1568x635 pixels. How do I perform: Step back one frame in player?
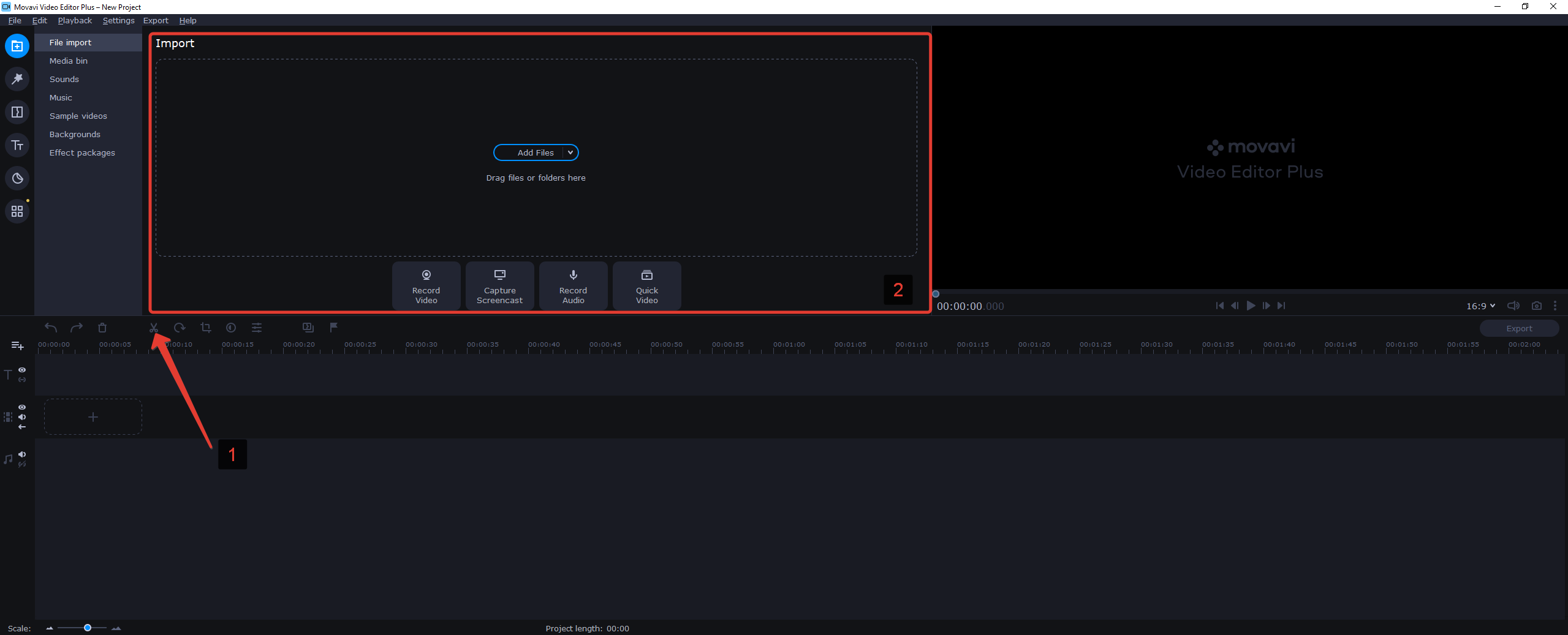click(x=1235, y=306)
